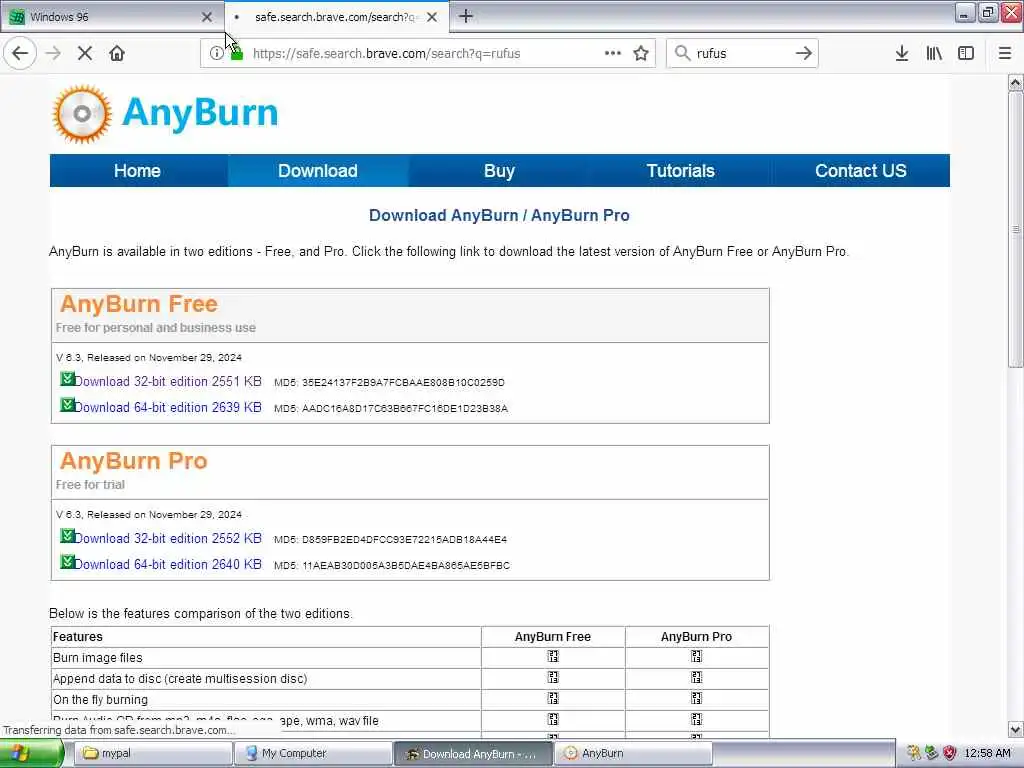The width and height of the screenshot is (1024, 768).
Task: Click the AnyBurn Pro column header
Action: coord(696,637)
